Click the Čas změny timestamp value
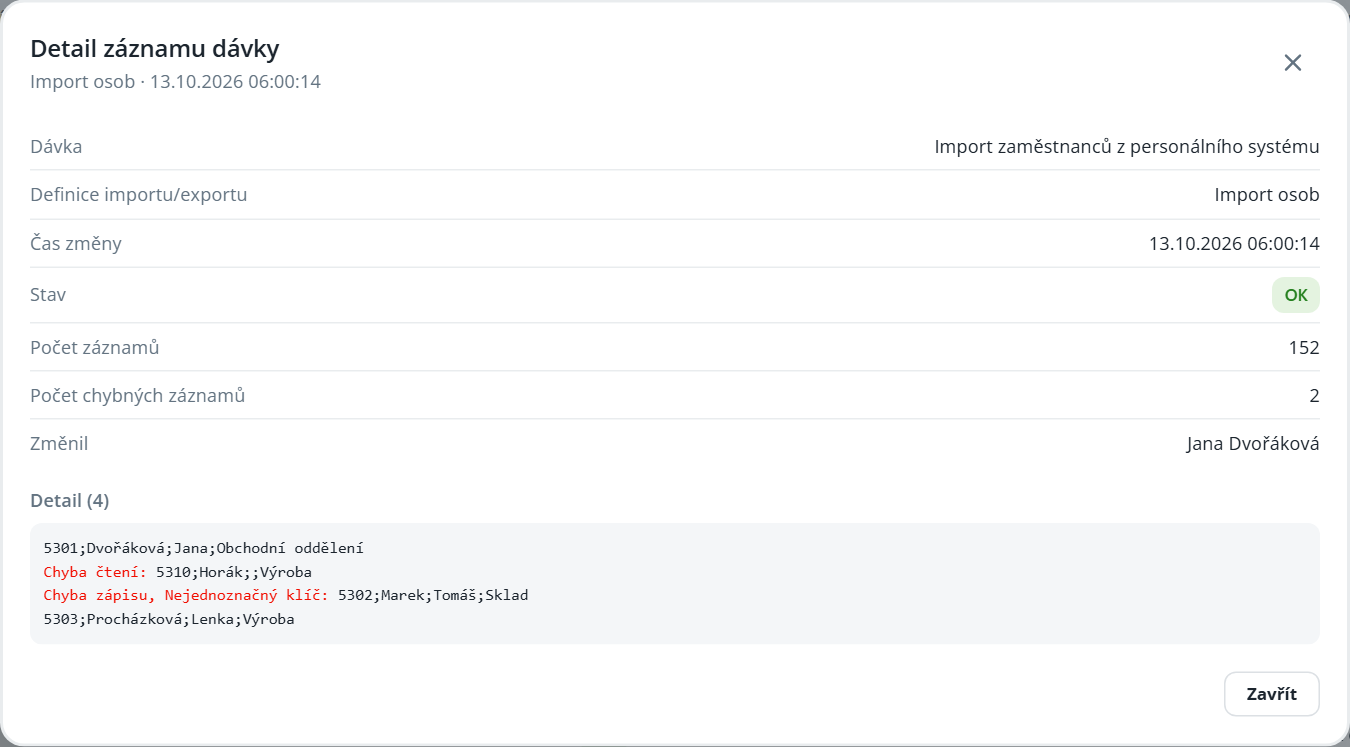1350x747 pixels. click(1234, 243)
